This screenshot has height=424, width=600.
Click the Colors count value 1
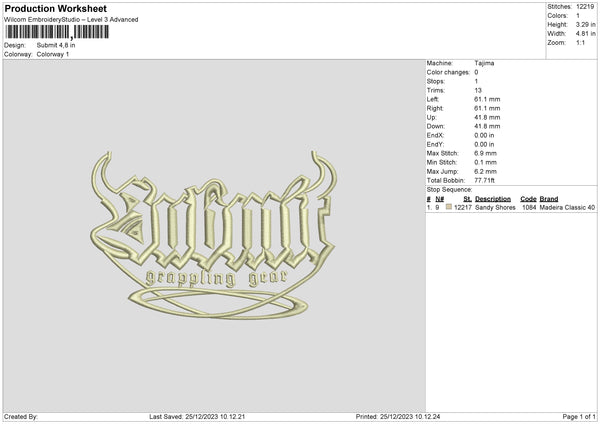578,16
